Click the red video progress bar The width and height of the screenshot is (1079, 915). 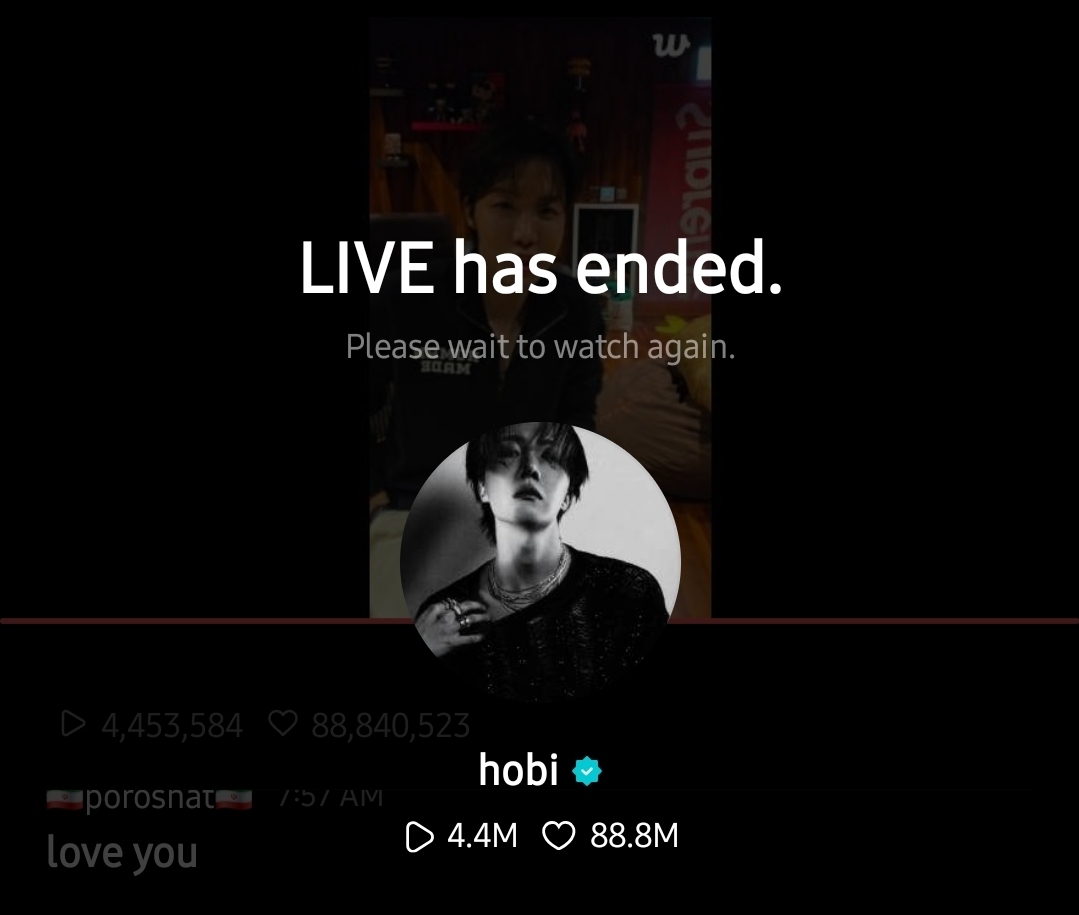[x=540, y=621]
